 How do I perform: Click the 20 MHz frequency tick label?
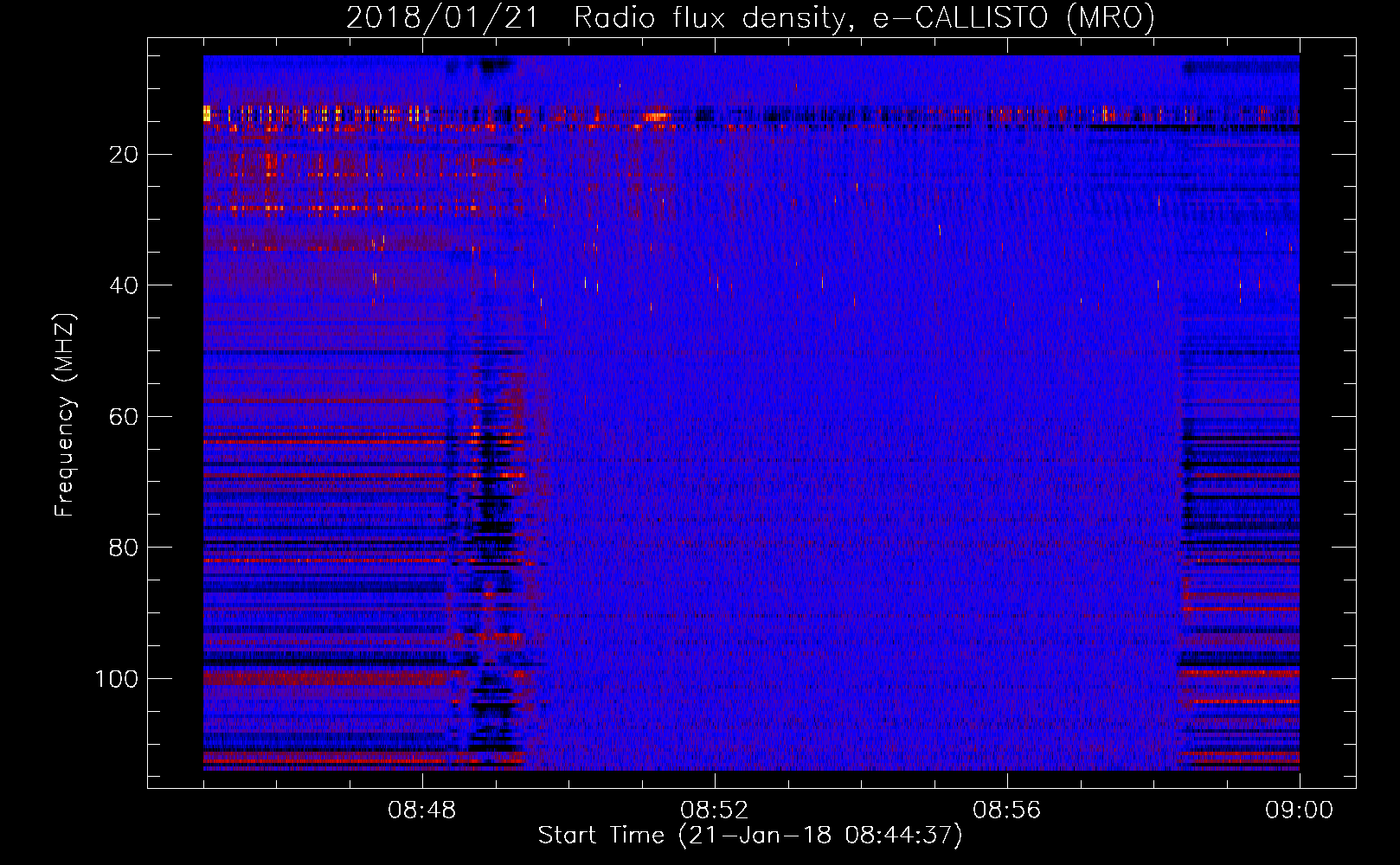(125, 155)
